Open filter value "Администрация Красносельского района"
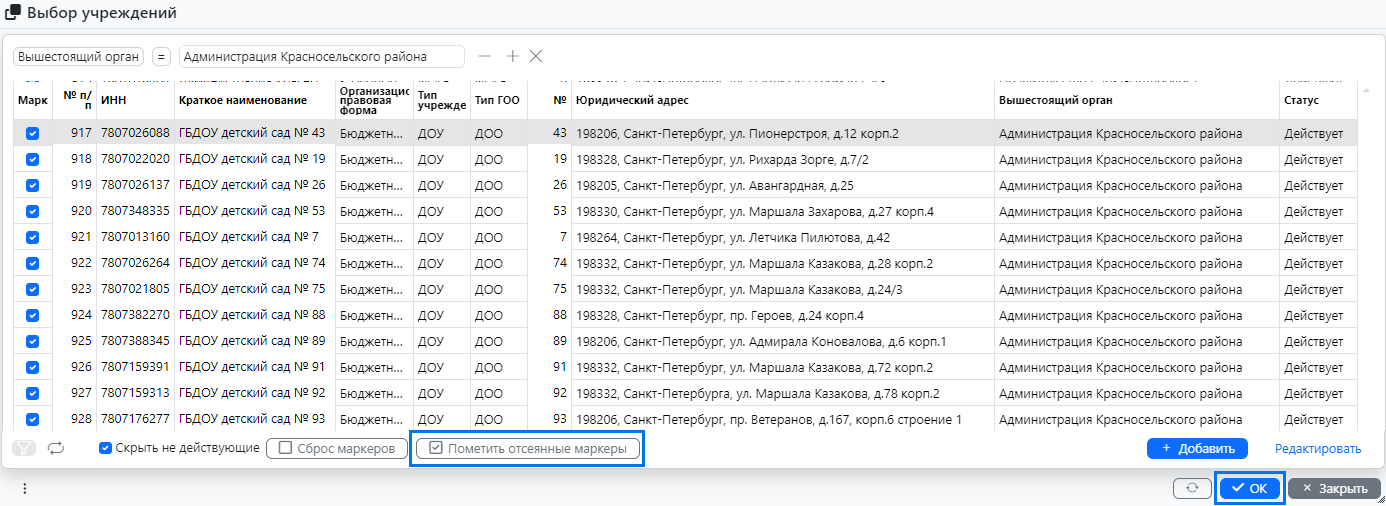 coord(321,57)
